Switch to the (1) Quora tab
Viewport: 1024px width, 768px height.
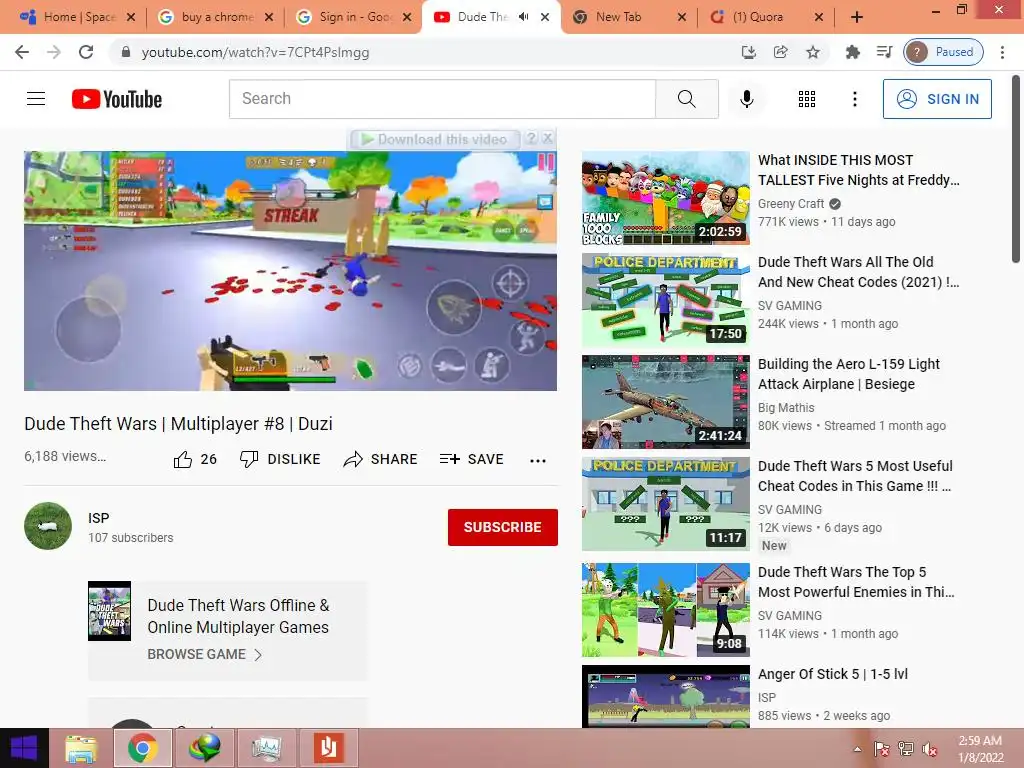pyautogui.click(x=758, y=17)
